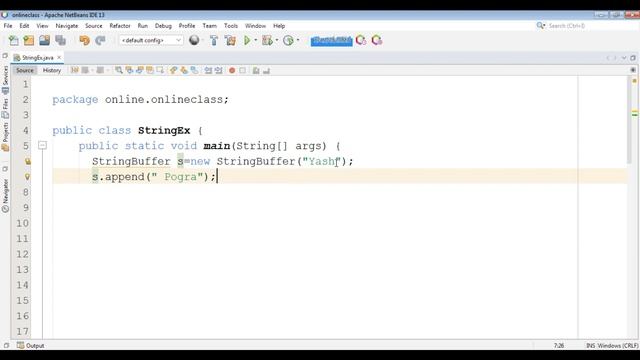This screenshot has height=360, width=640.
Task: Run the project with green play icon
Action: pos(247,40)
